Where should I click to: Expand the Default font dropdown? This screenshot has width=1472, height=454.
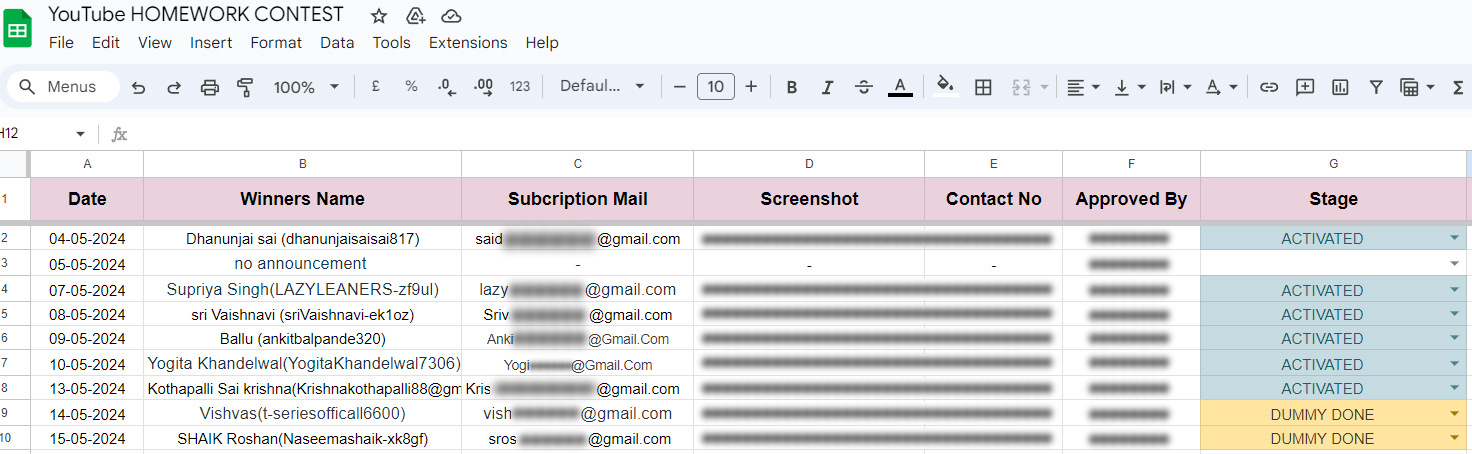click(x=602, y=87)
